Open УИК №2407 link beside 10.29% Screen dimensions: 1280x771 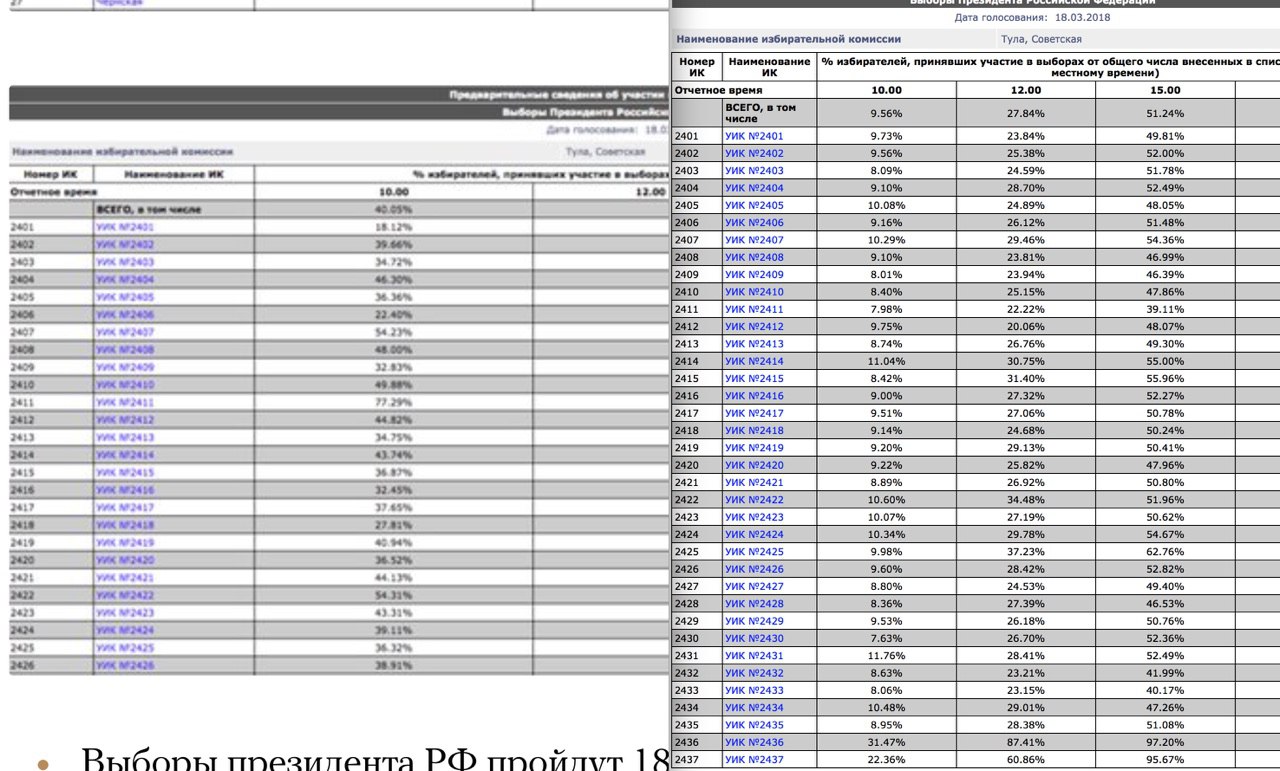point(754,239)
